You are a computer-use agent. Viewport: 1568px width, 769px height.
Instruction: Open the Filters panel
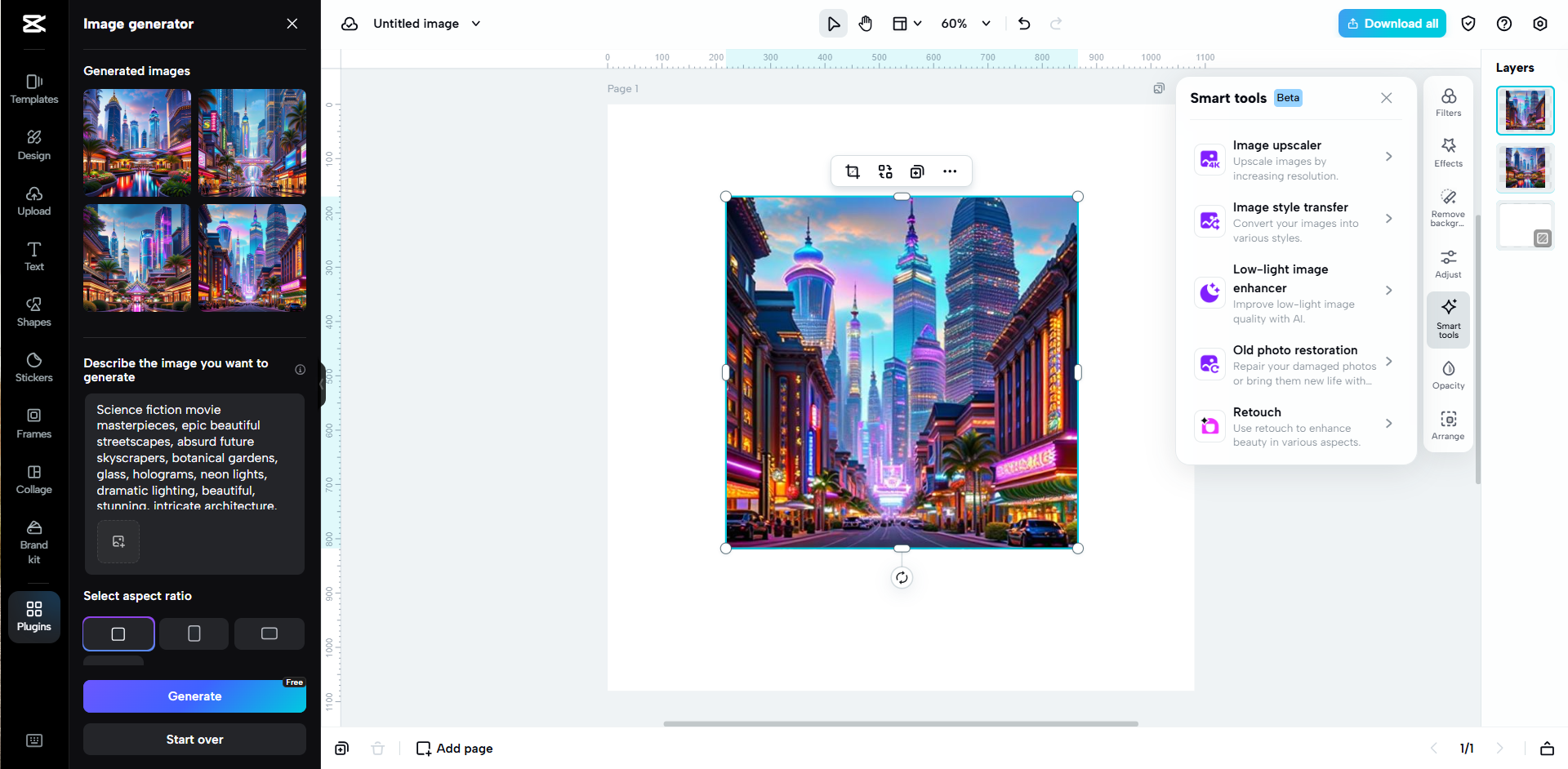coord(1448,101)
